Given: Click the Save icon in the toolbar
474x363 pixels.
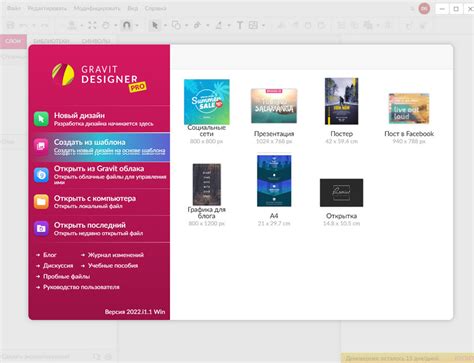Looking at the screenshot, I should coord(11,25).
